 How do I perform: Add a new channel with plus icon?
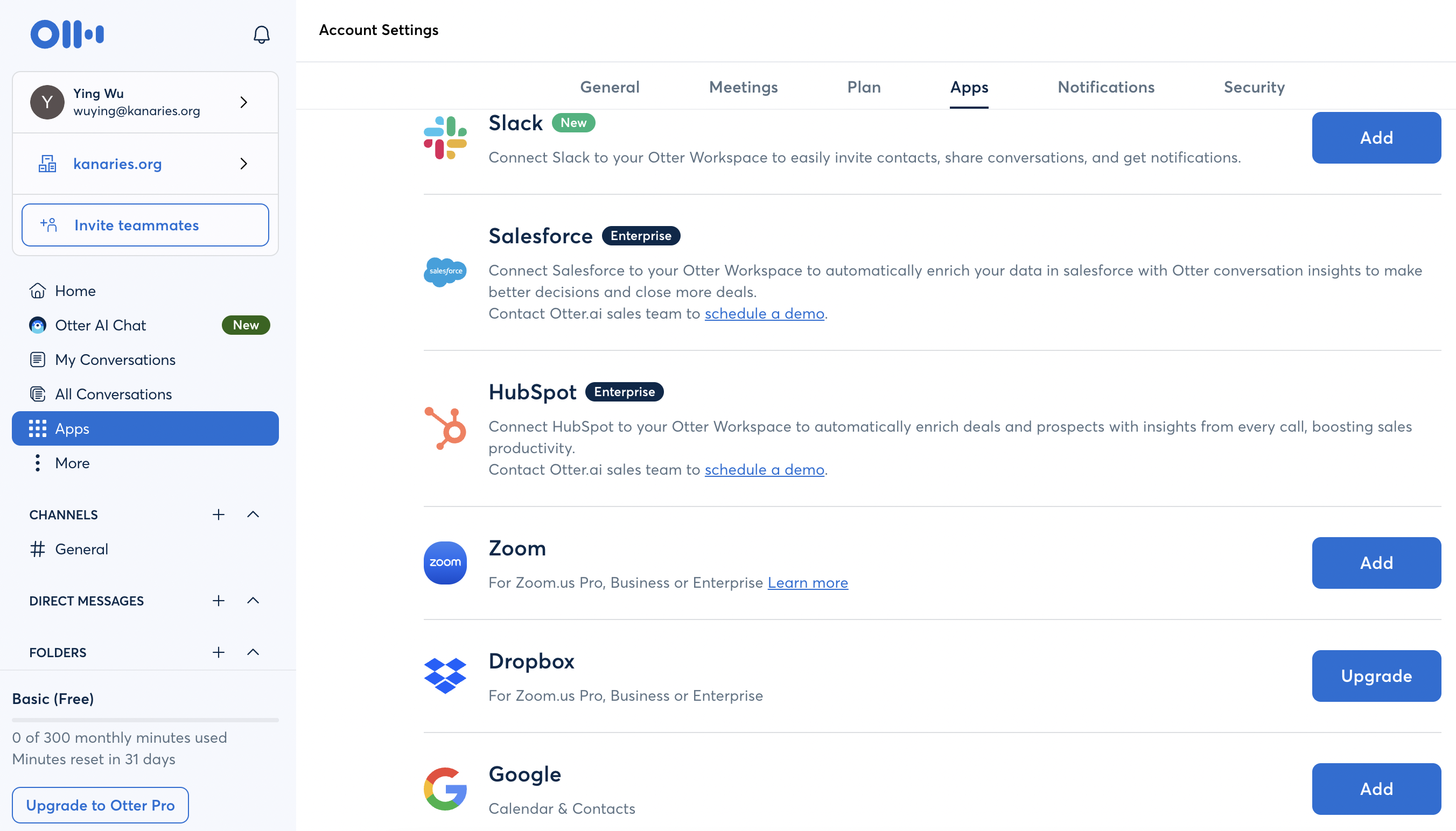point(218,515)
